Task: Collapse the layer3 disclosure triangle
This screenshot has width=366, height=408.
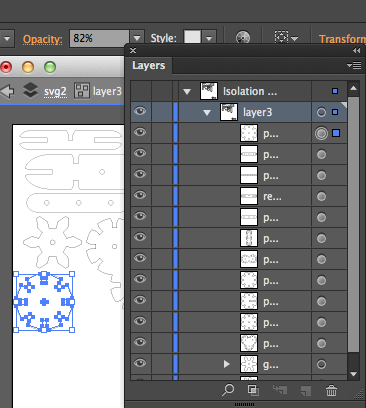Action: (207, 113)
